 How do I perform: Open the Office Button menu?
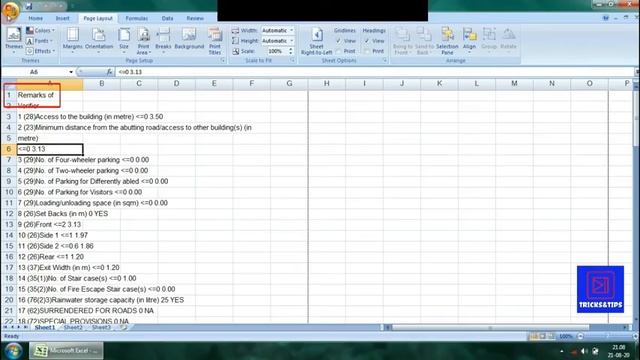[x=10, y=10]
